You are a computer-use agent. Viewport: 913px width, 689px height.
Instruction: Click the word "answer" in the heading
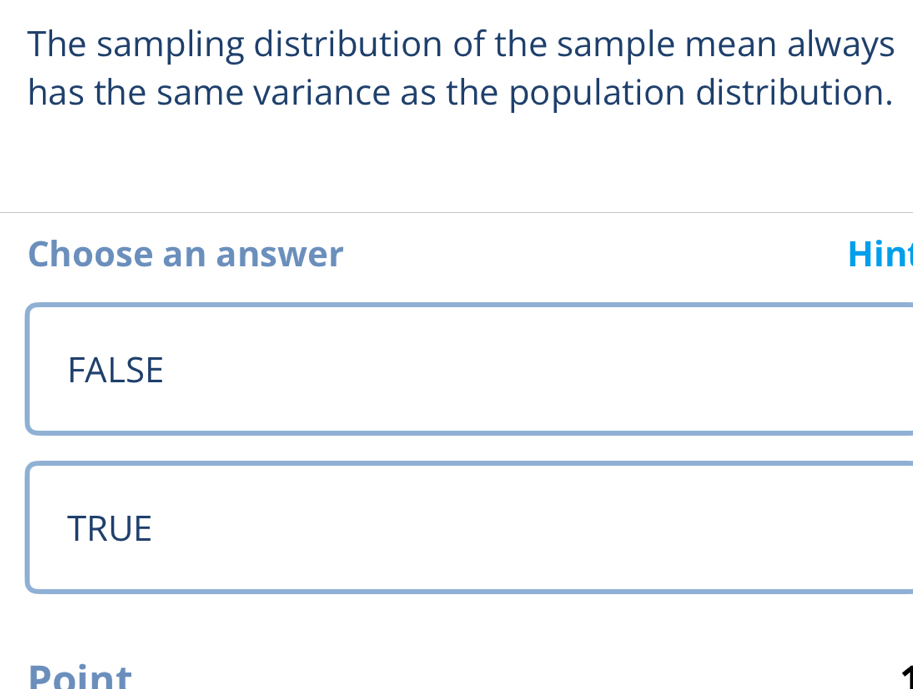279,254
